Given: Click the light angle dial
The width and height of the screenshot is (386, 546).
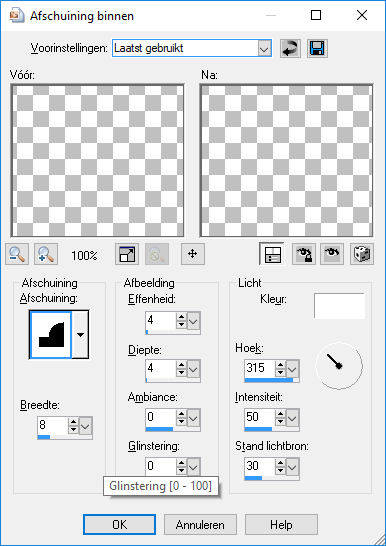Looking at the screenshot, I should [339, 366].
